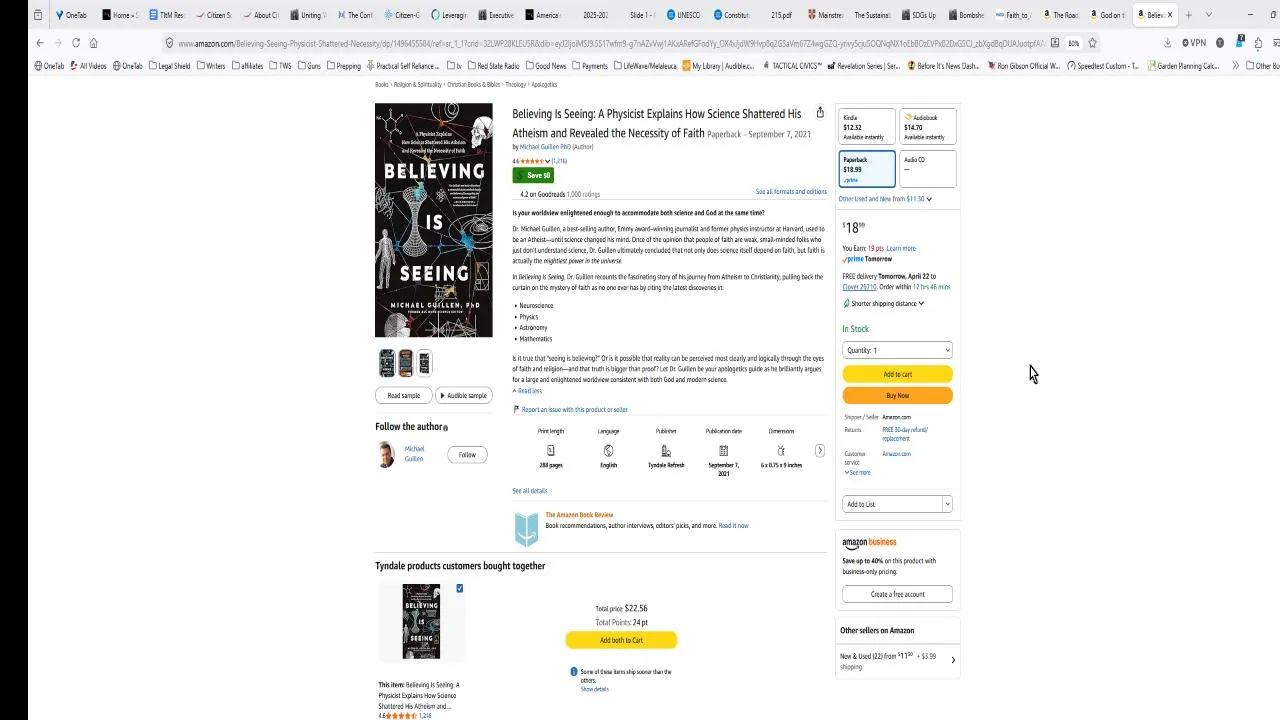The image size is (1280, 720).
Task: Click the next arrow in product details carousel
Action: coord(819,451)
